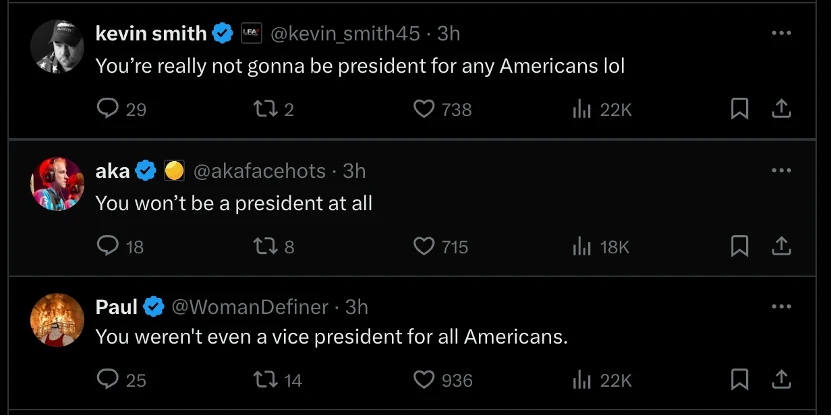Viewport: 832px width, 416px height.
Task: Like kevin smith's tweet
Action: click(x=425, y=109)
